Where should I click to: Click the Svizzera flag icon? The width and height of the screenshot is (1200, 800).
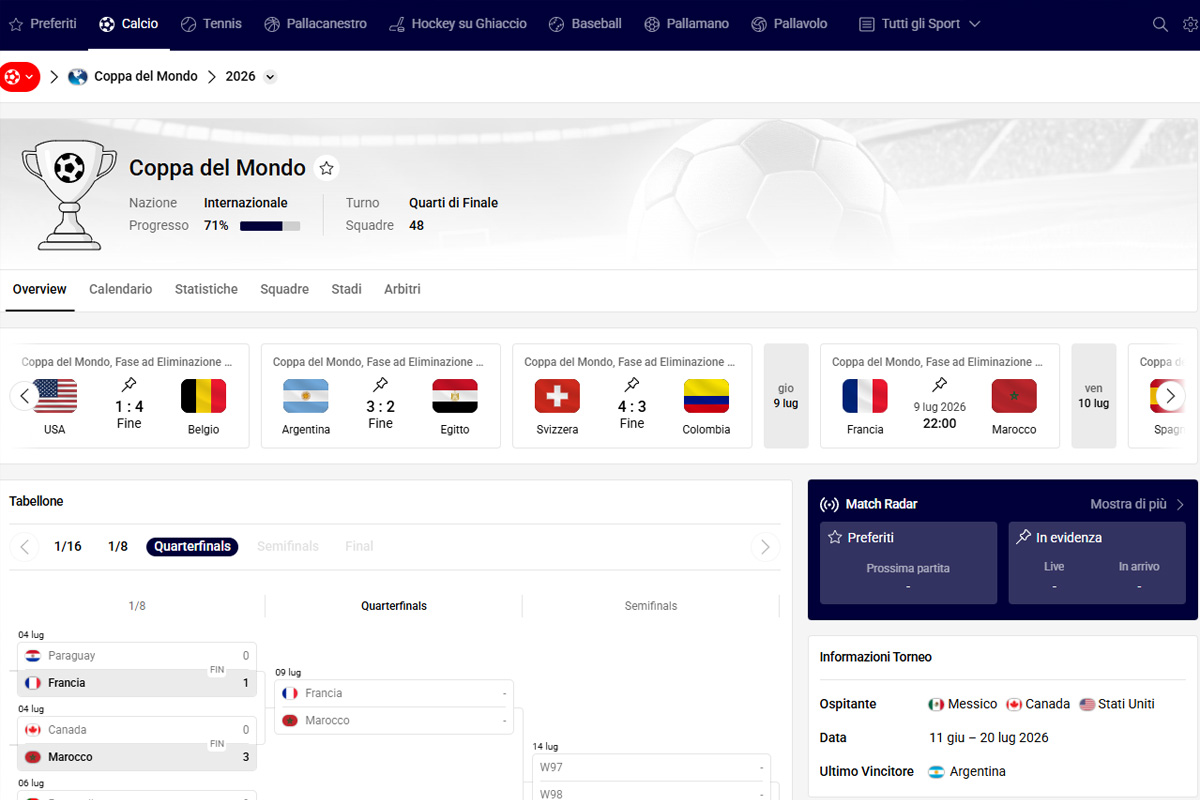[x=557, y=396]
